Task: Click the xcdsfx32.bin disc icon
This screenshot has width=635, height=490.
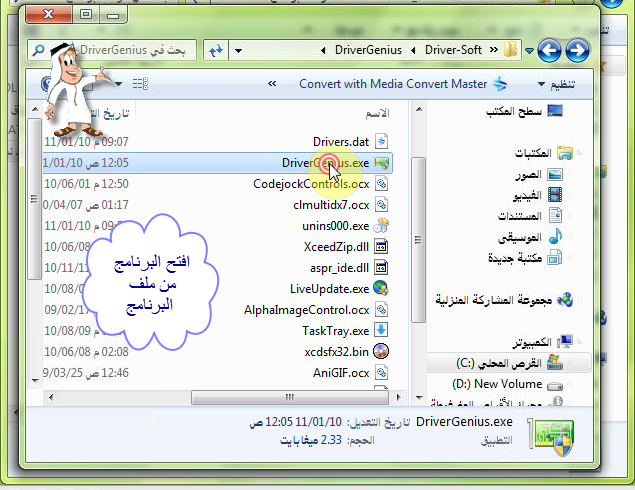Action: 381,352
